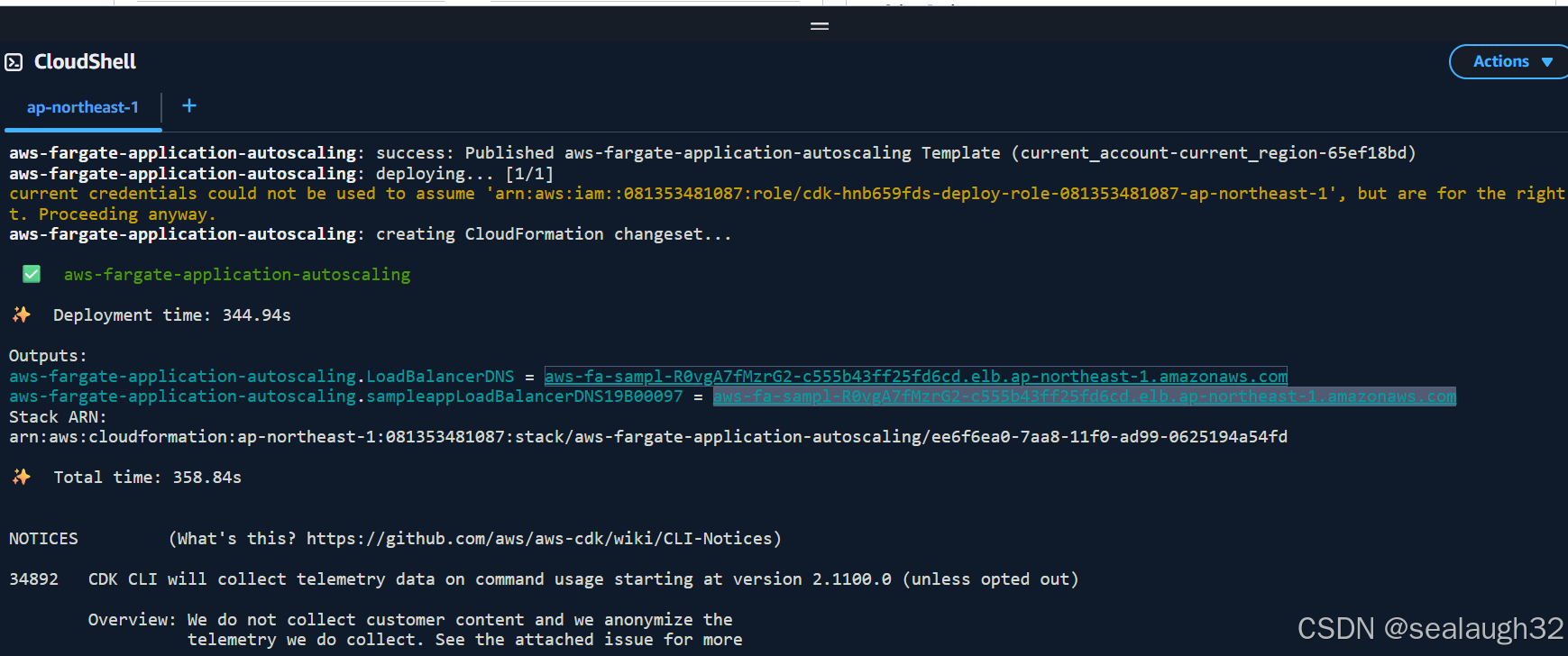Click the 'deploying... [1/1]' line

pyautogui.click(x=281, y=174)
